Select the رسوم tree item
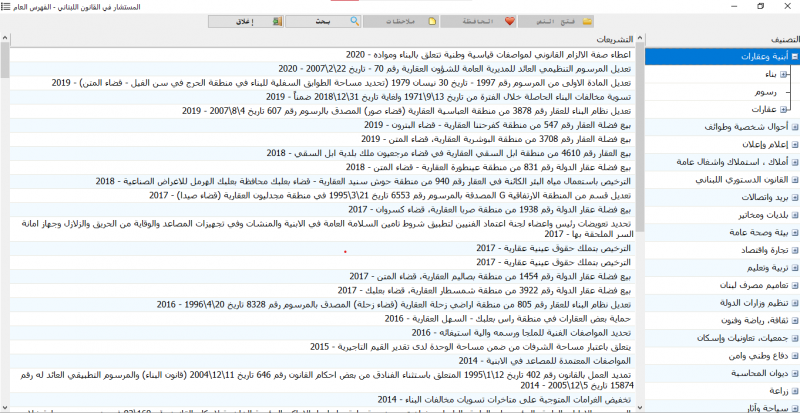The width and height of the screenshot is (800, 413). point(765,92)
